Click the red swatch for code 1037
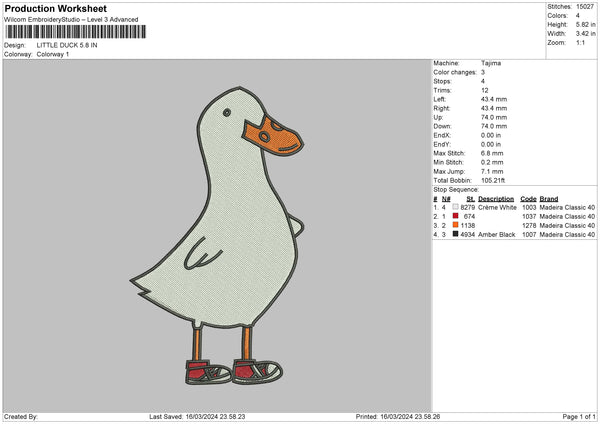The height and width of the screenshot is (424, 600). pyautogui.click(x=455, y=216)
